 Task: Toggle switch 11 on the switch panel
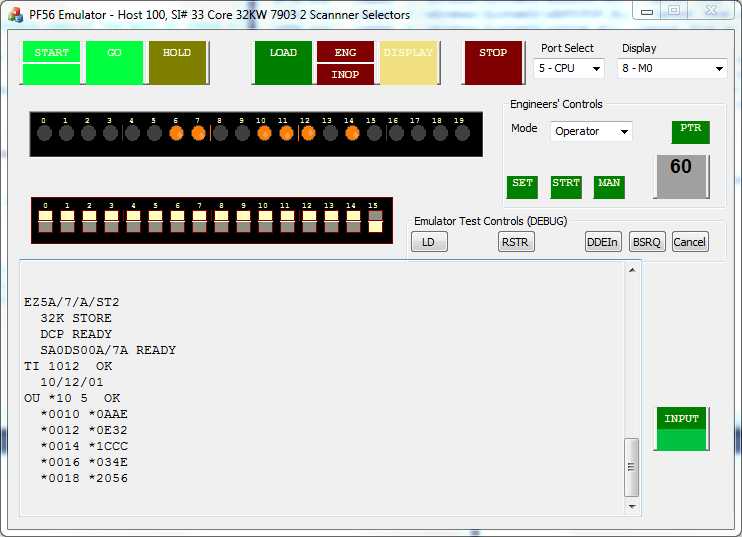287,221
